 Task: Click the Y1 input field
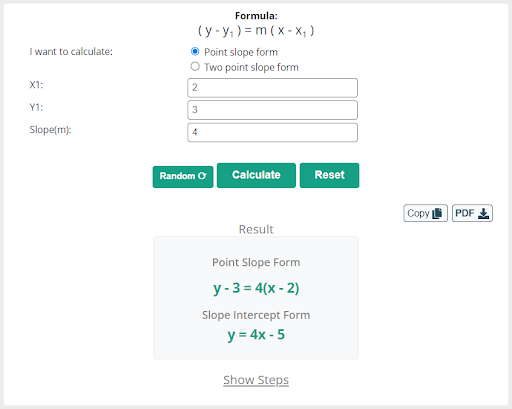[272, 110]
